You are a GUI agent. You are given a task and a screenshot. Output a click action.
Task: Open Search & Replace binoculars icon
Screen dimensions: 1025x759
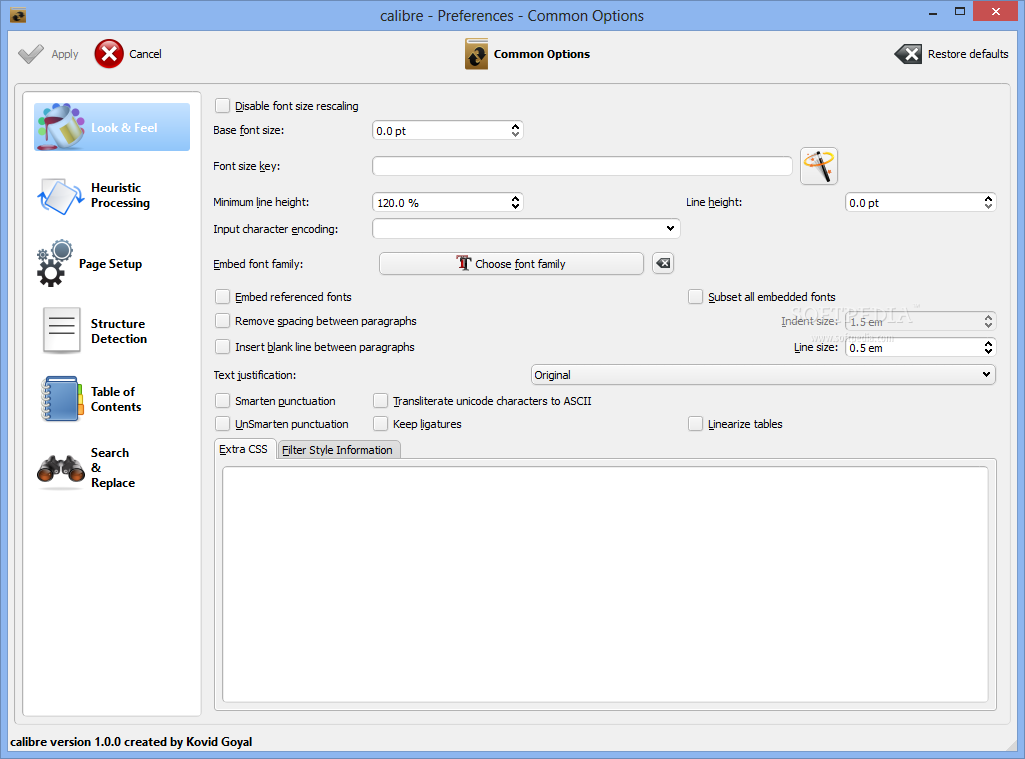pos(61,471)
